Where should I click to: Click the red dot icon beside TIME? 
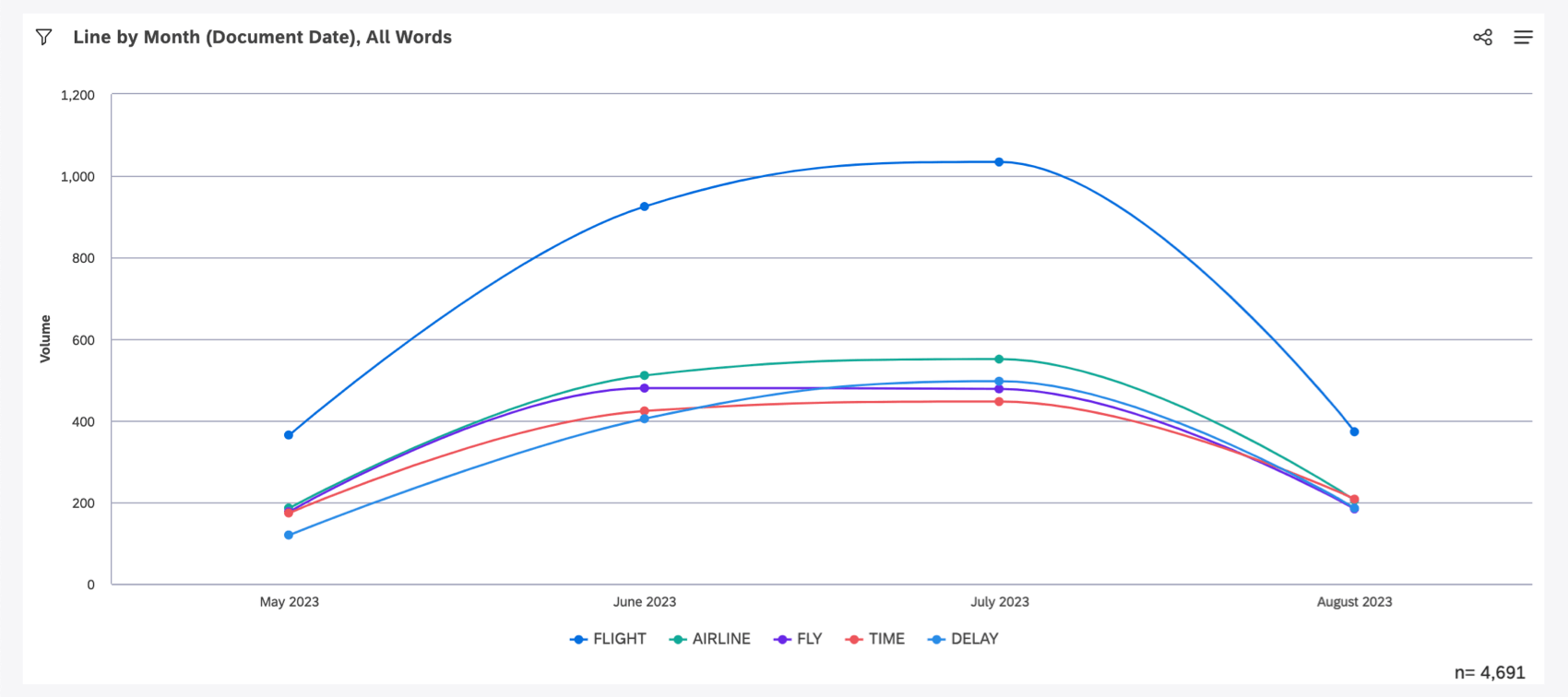(x=854, y=638)
